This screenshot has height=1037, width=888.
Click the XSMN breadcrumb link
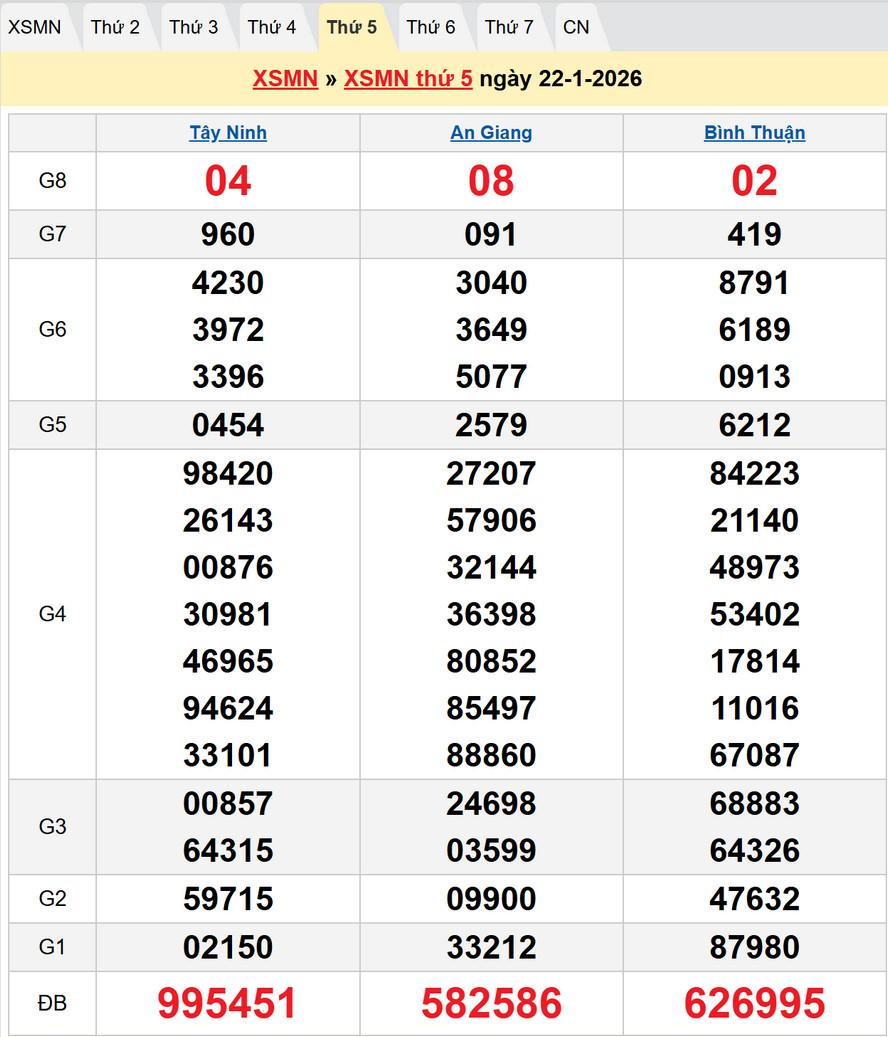pos(285,79)
